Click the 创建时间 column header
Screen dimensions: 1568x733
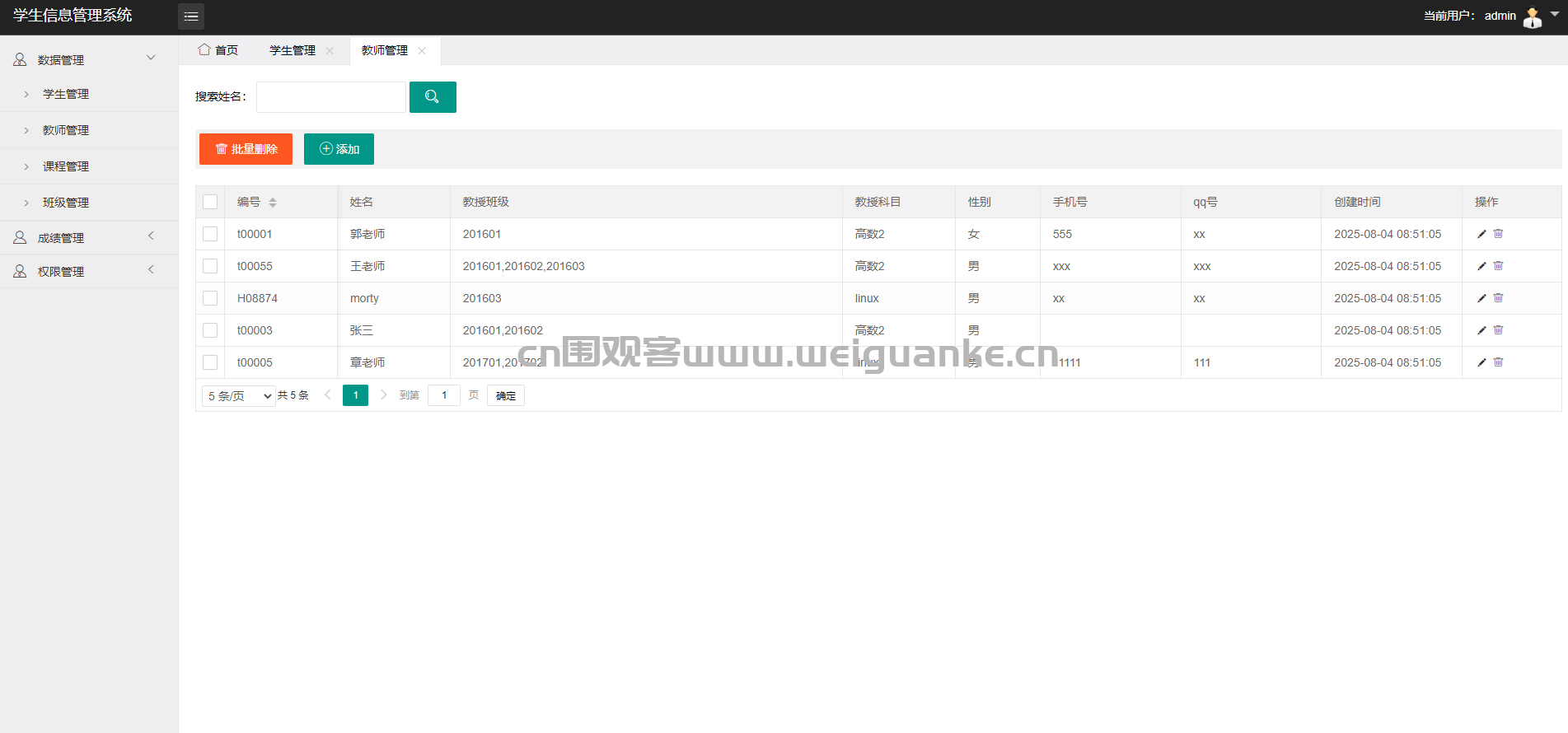[1357, 202]
